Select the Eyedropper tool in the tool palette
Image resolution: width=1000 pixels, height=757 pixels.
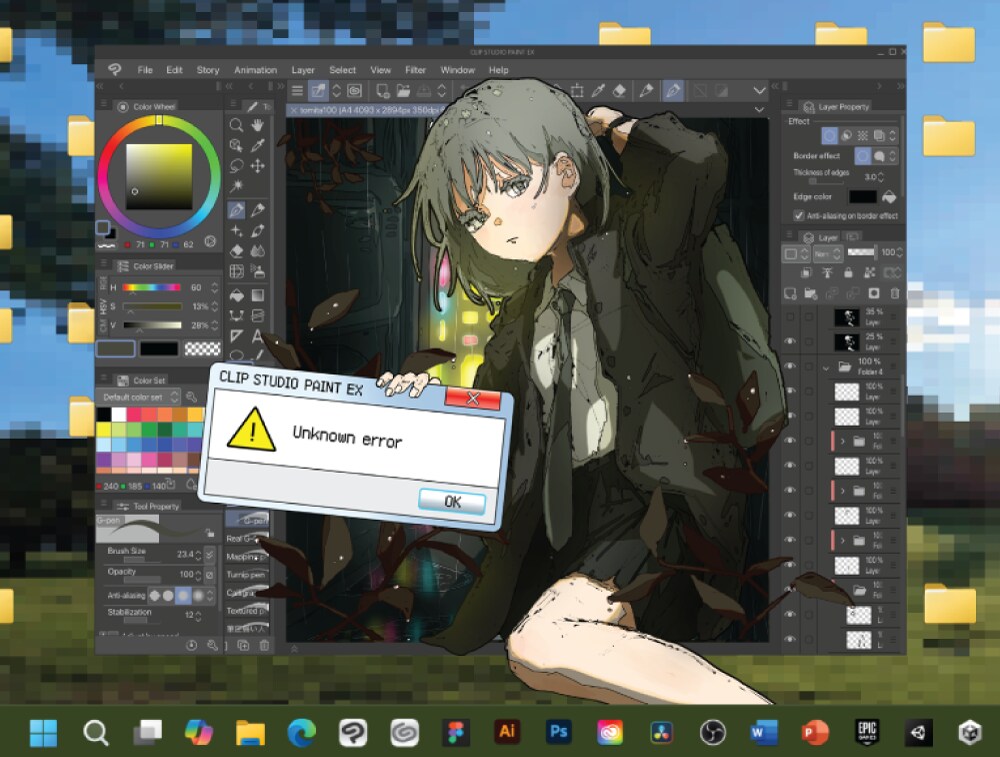click(258, 145)
